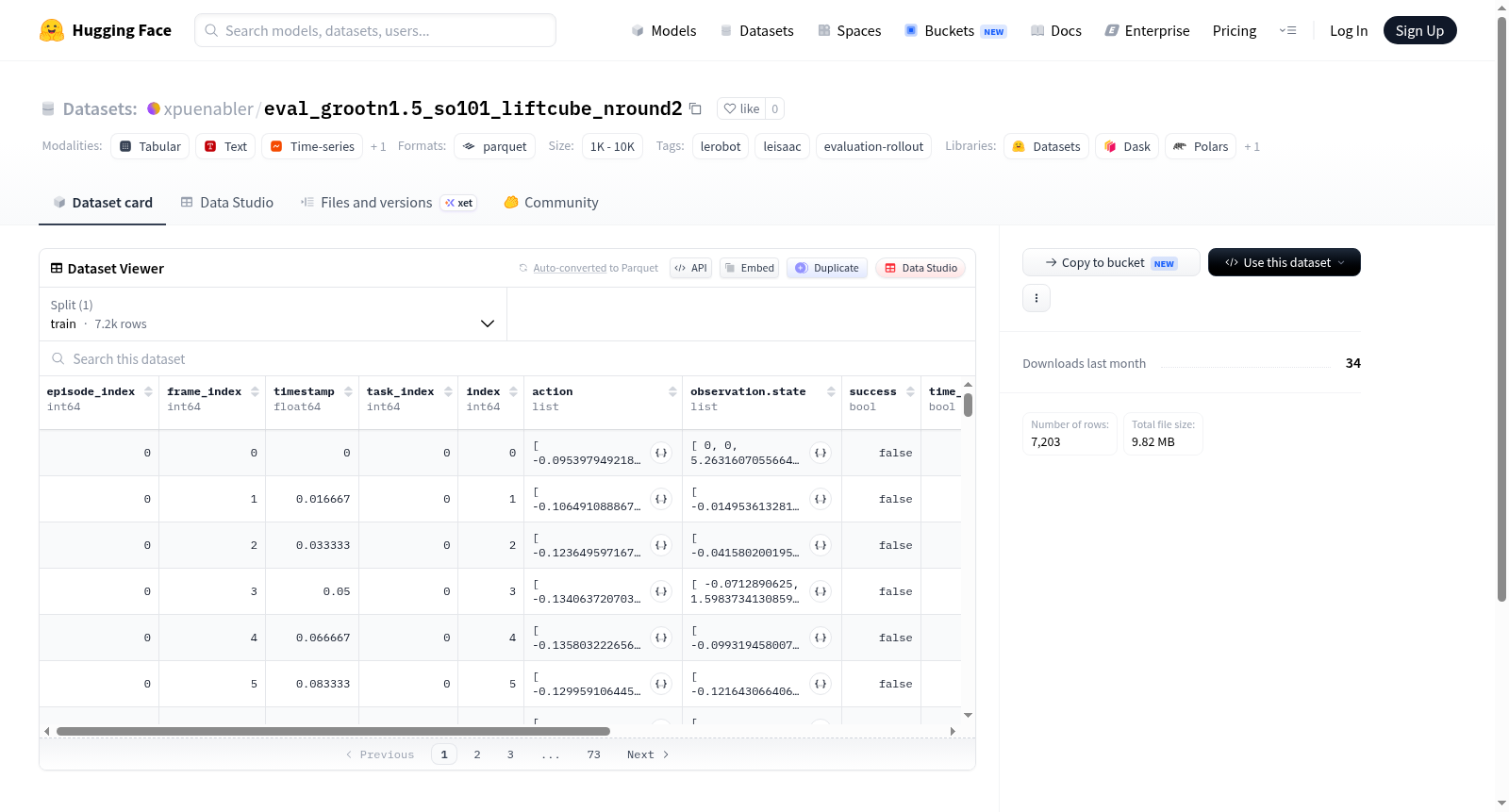Click the Sign Up button
The image size is (1509, 812).
pyautogui.click(x=1419, y=30)
